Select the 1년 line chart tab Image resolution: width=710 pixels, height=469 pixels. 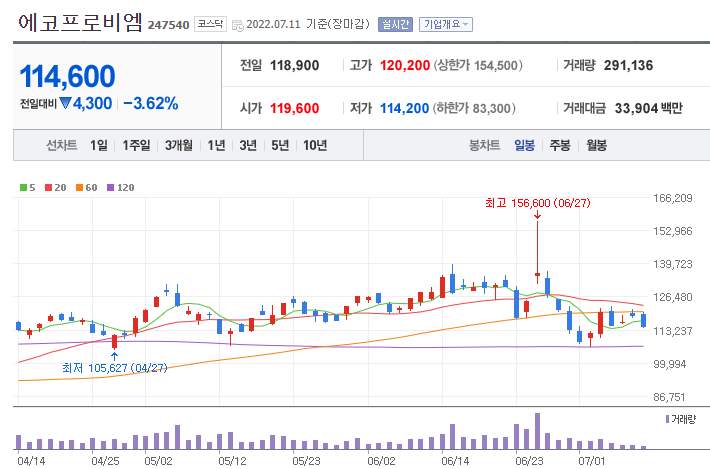pos(216,145)
